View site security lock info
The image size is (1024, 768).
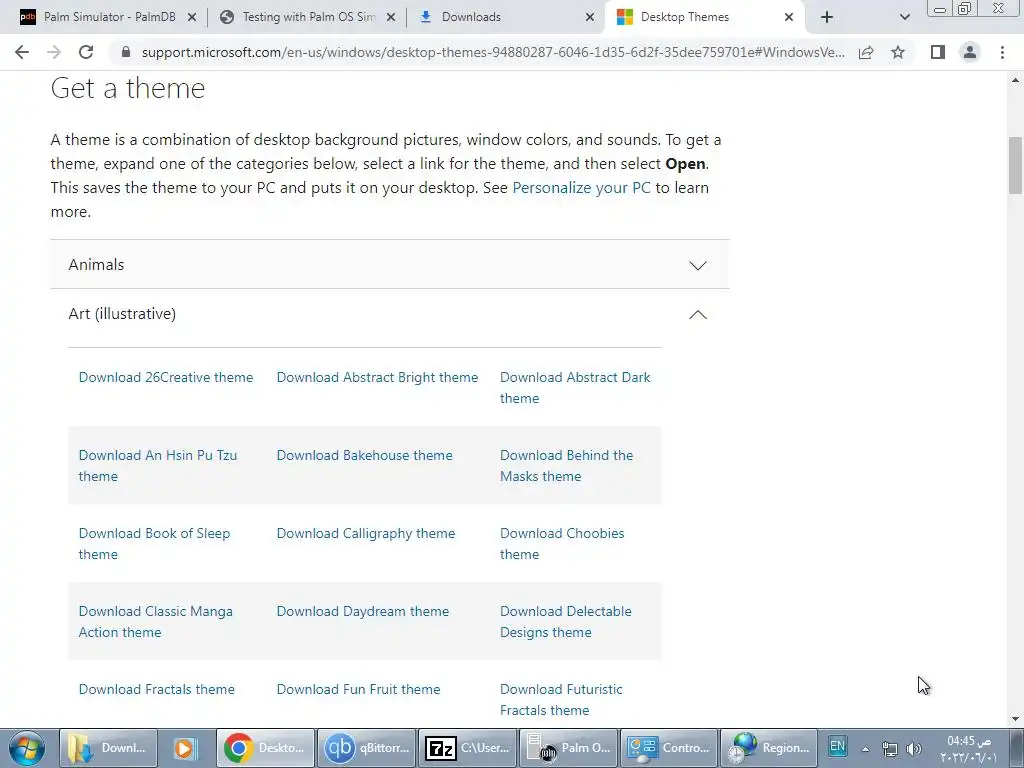tap(127, 52)
